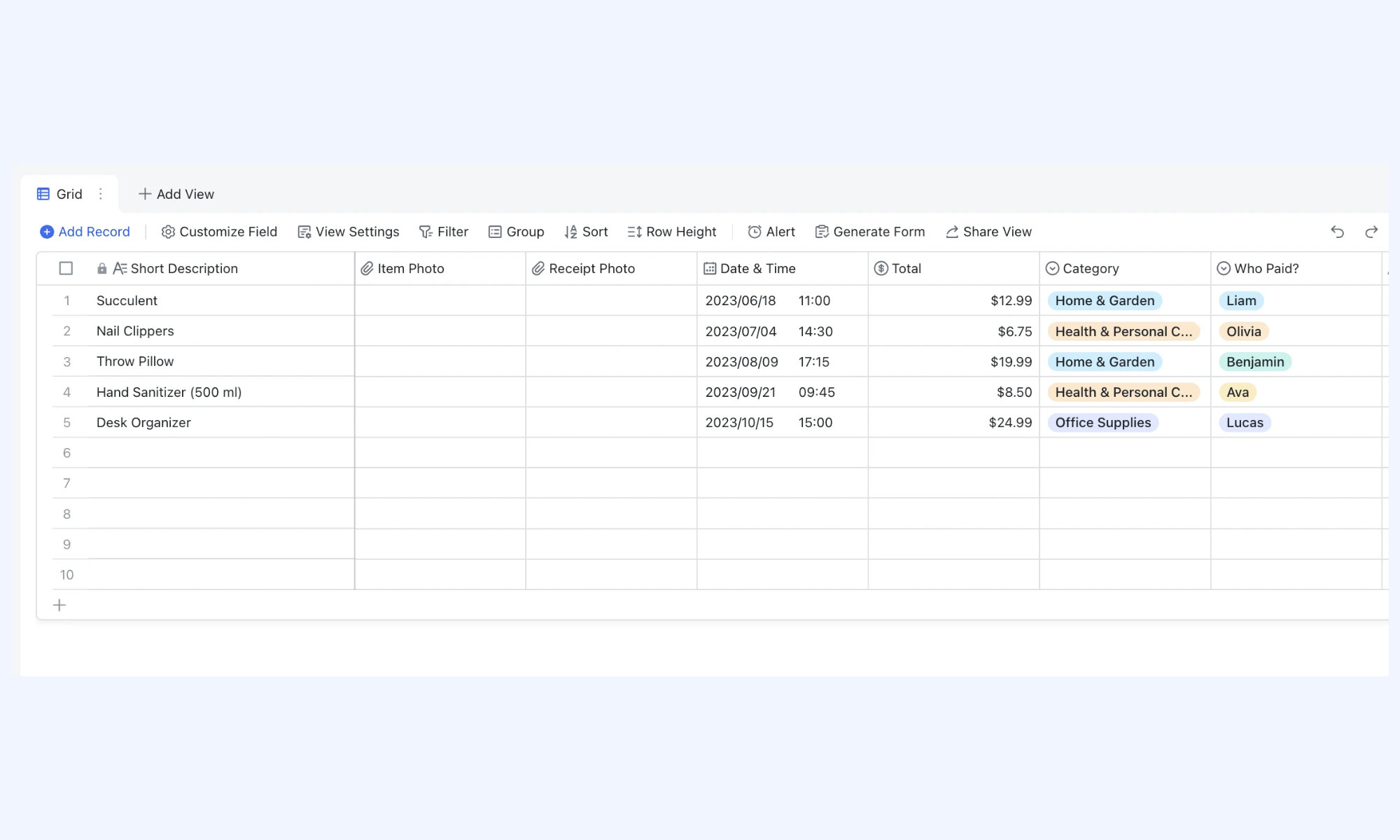Select the Item Photo column header
Screen dimensions: 1400x840
pos(440,268)
